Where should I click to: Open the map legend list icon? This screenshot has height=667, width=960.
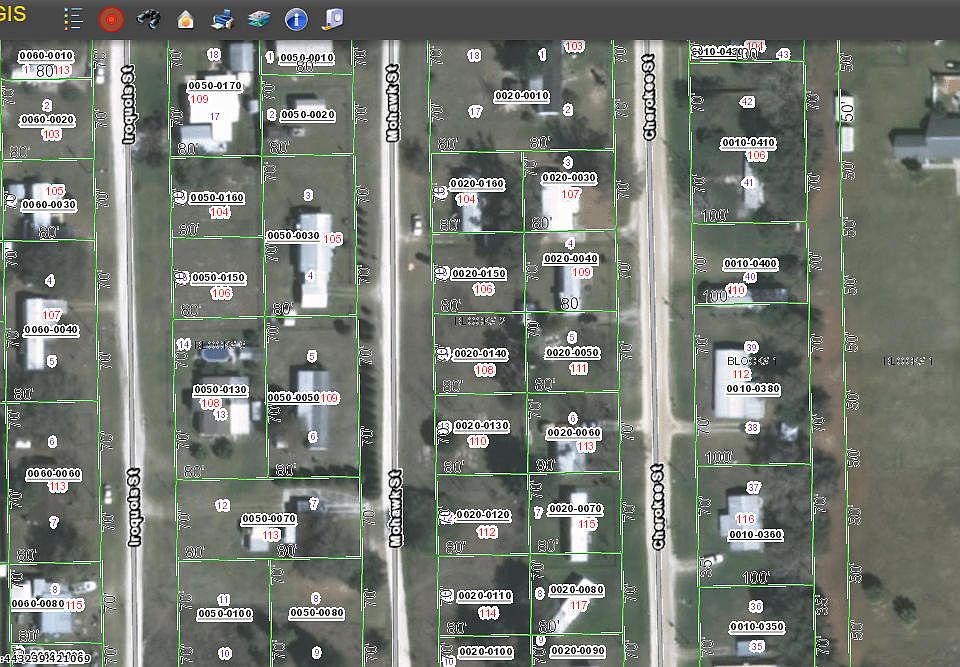pyautogui.click(x=73, y=18)
